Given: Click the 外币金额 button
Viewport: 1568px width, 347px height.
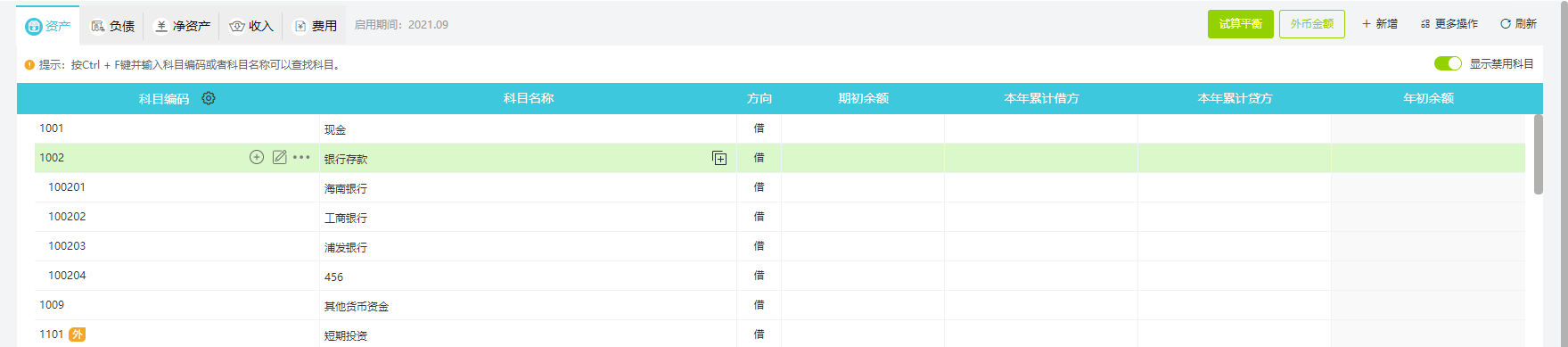Looking at the screenshot, I should click(x=1311, y=24).
